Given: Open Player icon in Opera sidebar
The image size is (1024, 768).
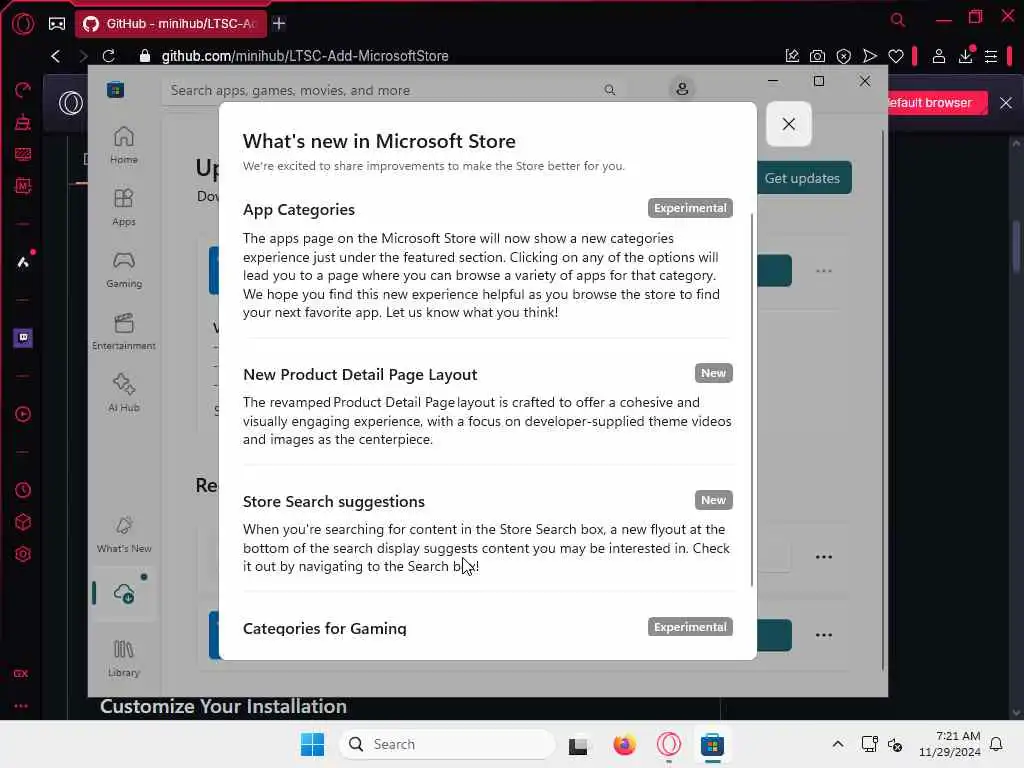Looking at the screenshot, I should [x=23, y=414].
